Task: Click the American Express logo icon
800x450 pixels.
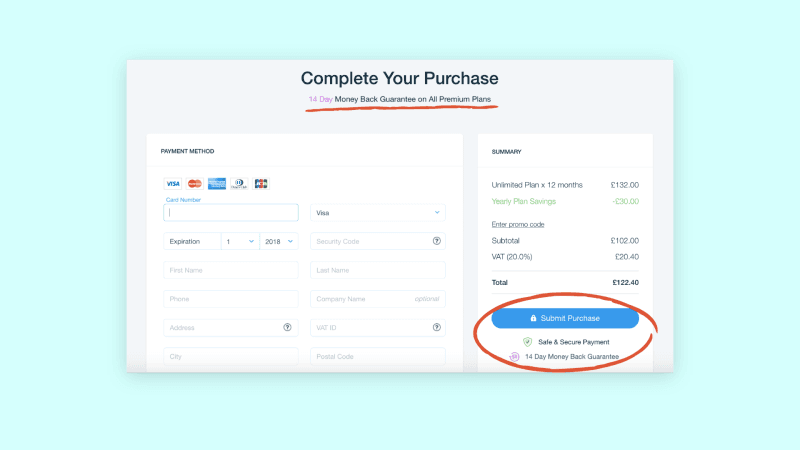Action: (217, 184)
